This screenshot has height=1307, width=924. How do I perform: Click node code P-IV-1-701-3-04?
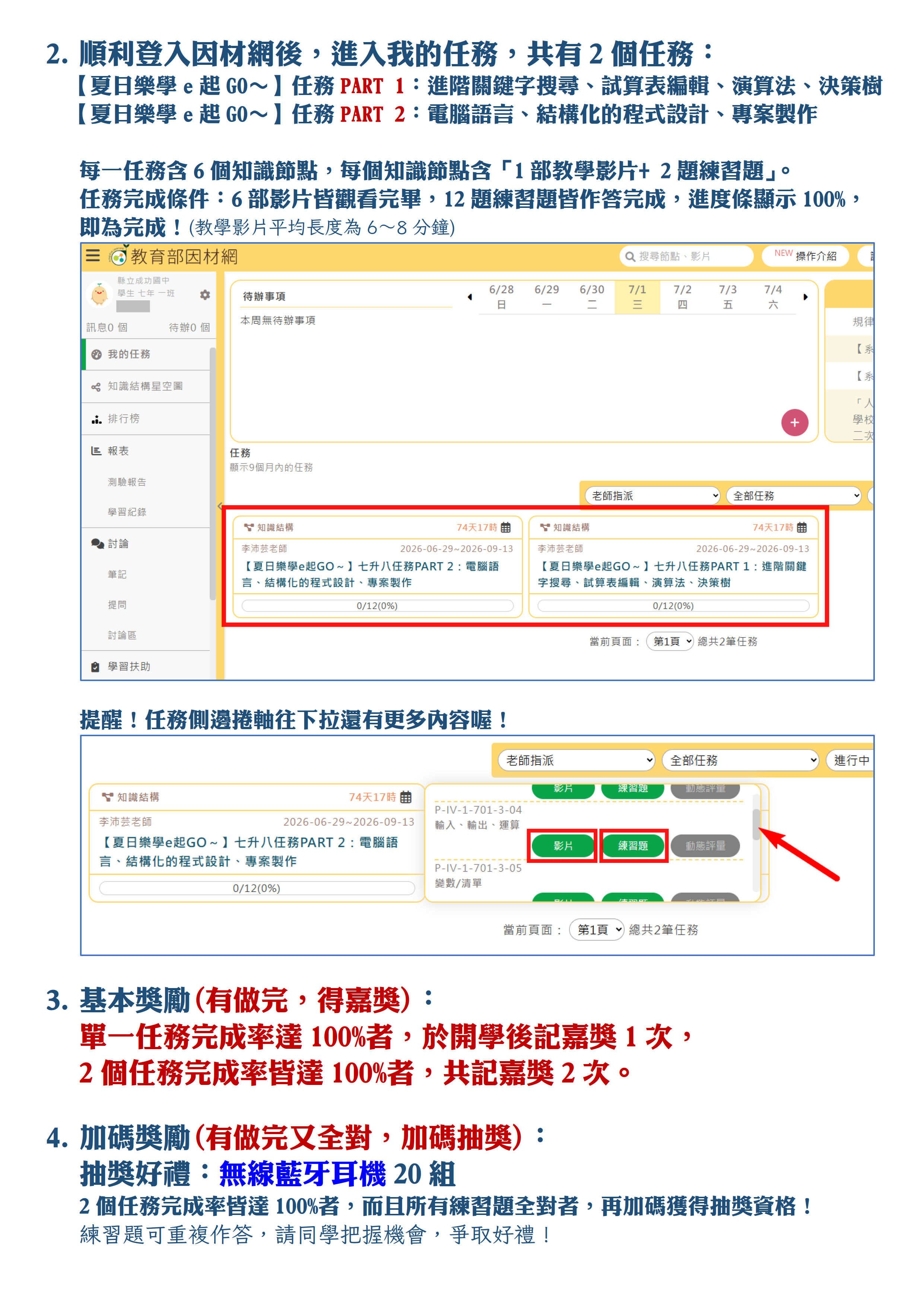(478, 810)
